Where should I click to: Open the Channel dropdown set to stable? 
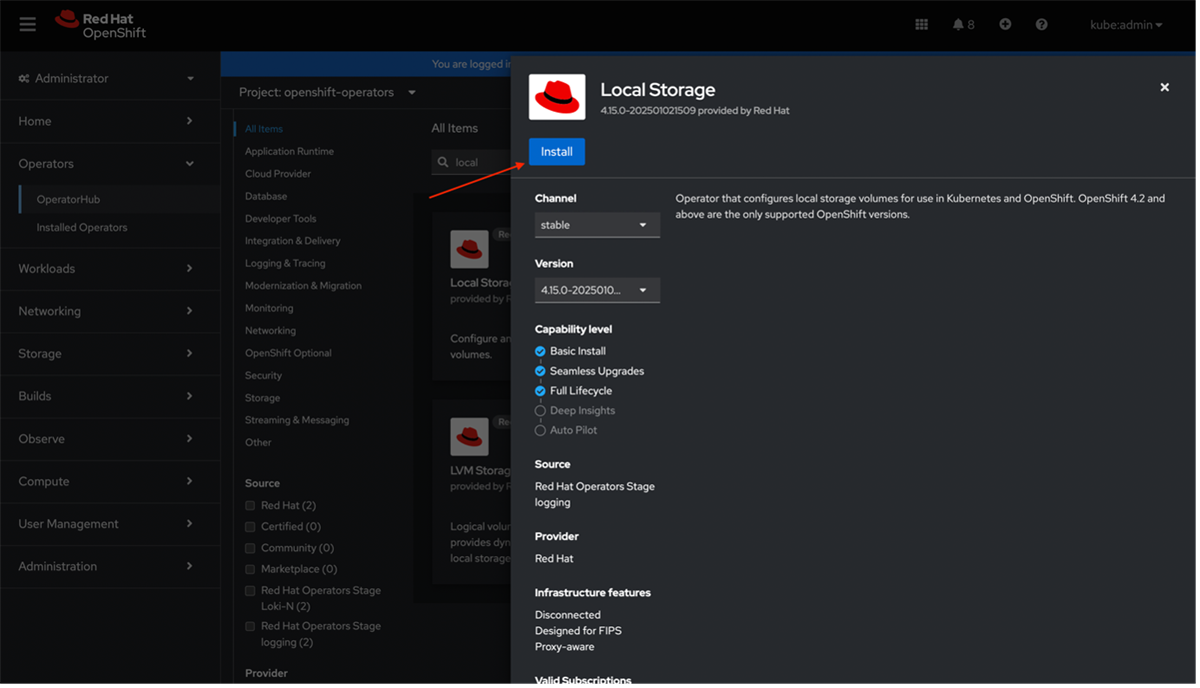coord(597,225)
